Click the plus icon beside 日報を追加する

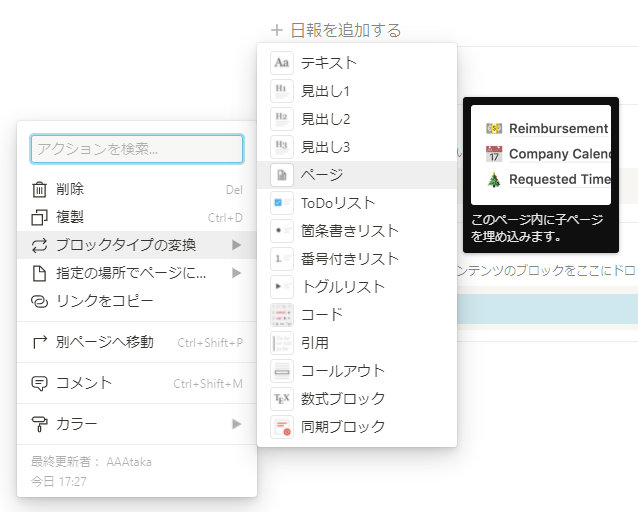(277, 30)
